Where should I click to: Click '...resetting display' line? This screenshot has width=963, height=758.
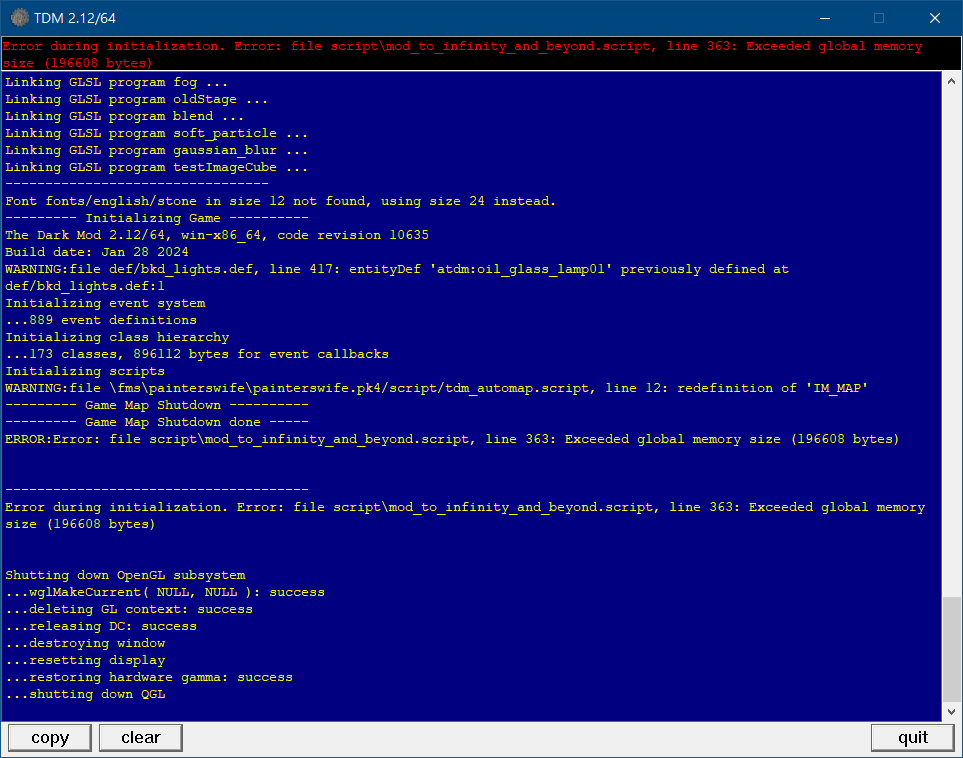[x=85, y=660]
